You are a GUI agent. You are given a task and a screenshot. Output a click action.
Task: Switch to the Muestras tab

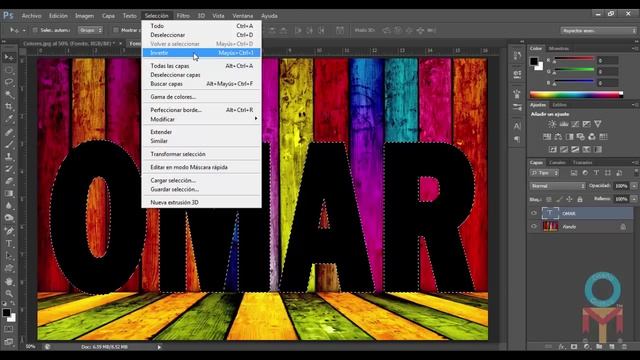[558, 48]
